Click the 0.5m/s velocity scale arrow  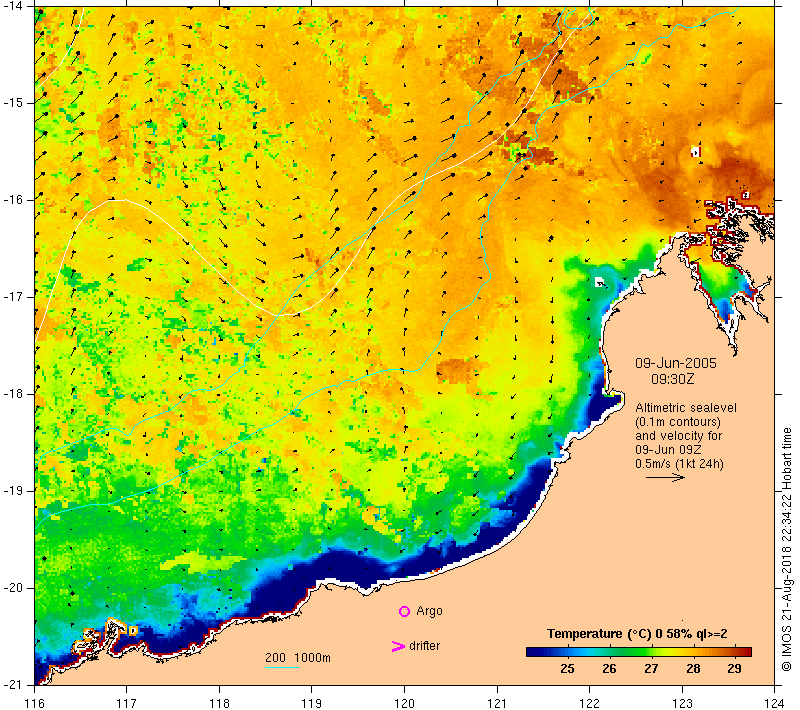pos(665,478)
